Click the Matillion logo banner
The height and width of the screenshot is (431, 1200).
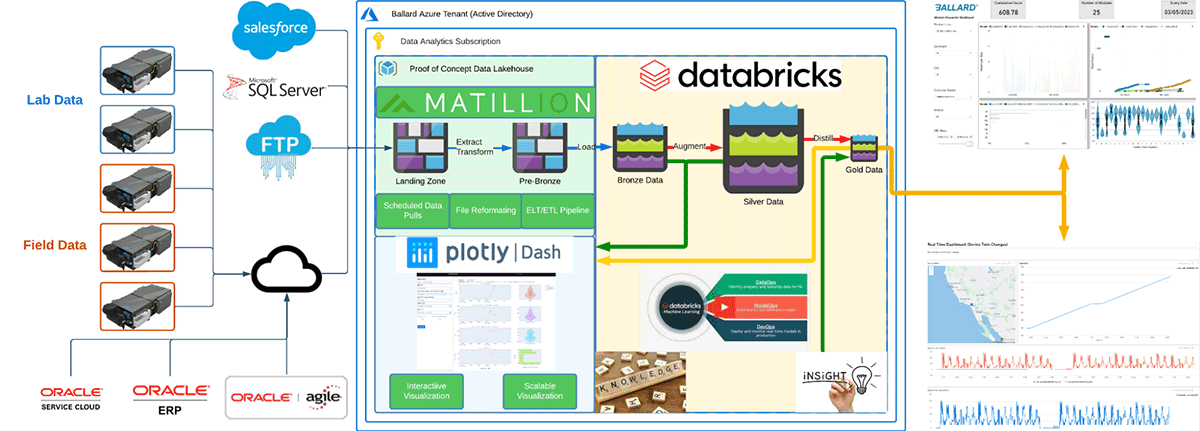tap(484, 102)
